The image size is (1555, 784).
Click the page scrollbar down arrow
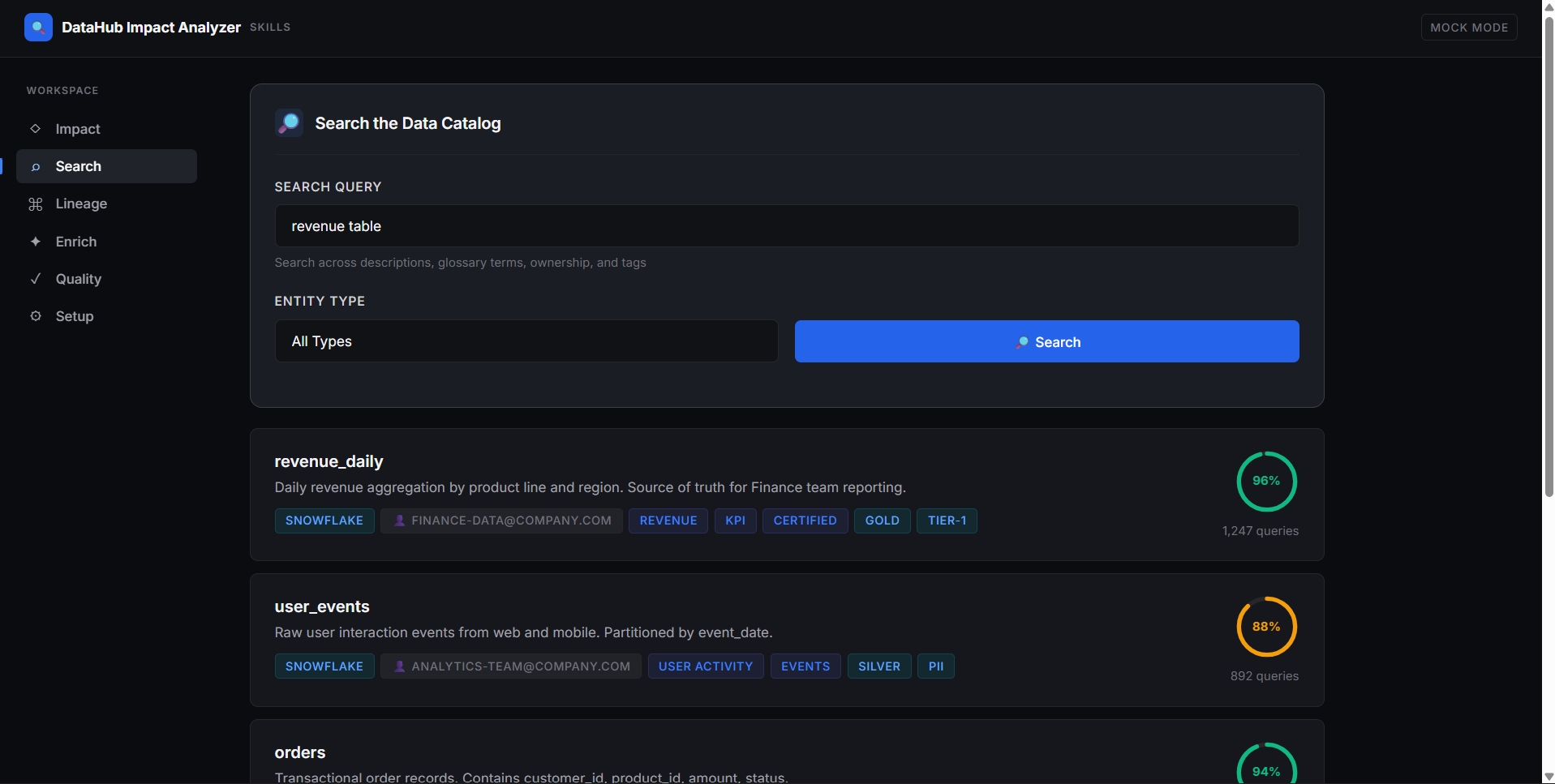1549,777
